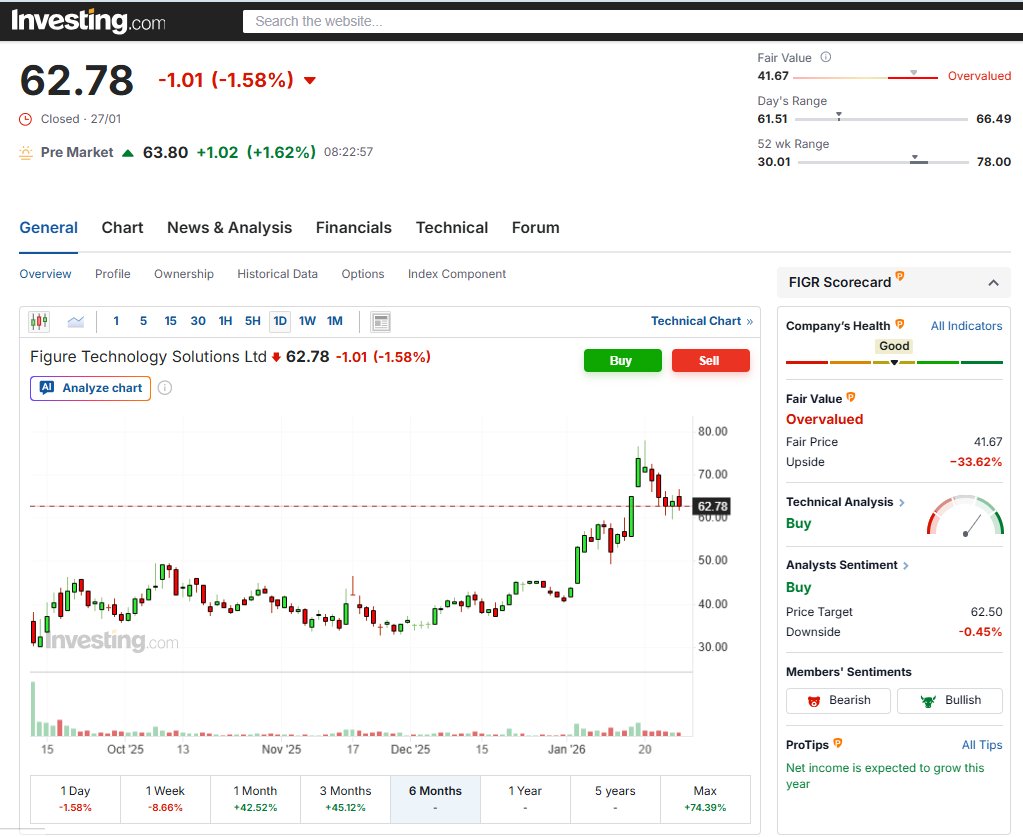Set chart interval to 30 minutes
Screen dimensions: 1023x837
point(198,321)
